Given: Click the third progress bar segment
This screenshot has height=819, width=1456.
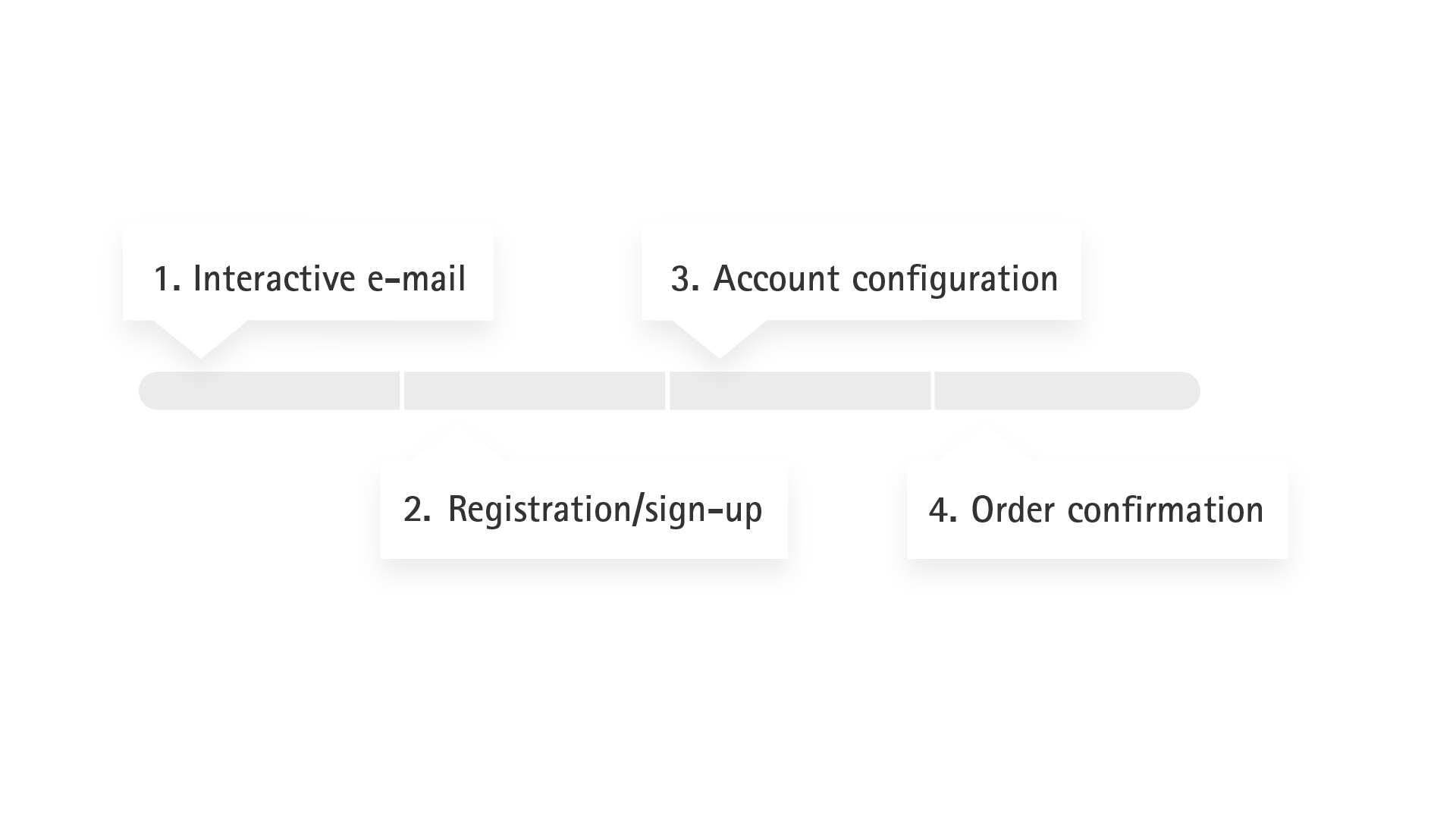Looking at the screenshot, I should point(800,391).
